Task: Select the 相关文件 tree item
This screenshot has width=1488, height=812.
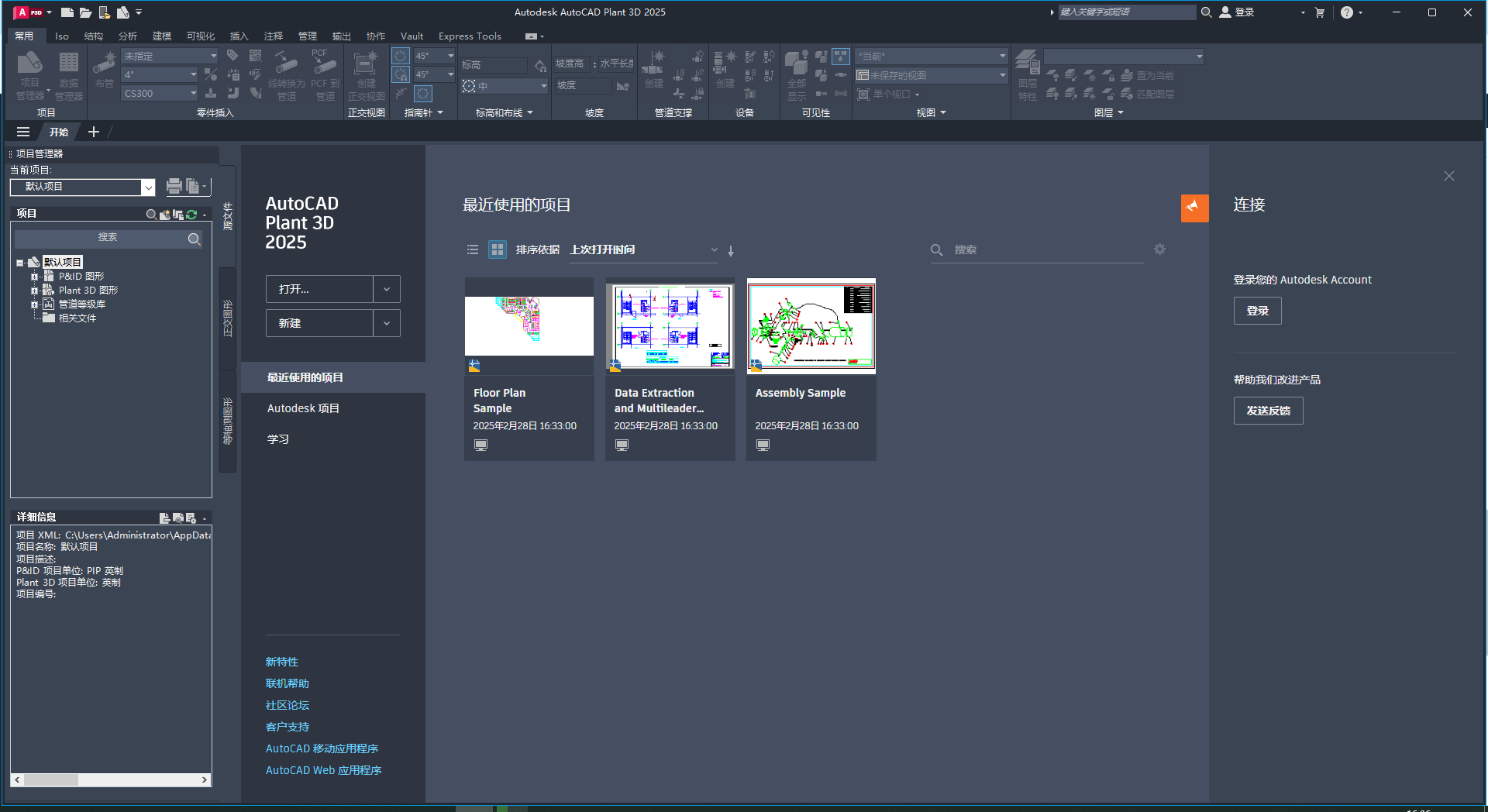Action: pos(77,318)
